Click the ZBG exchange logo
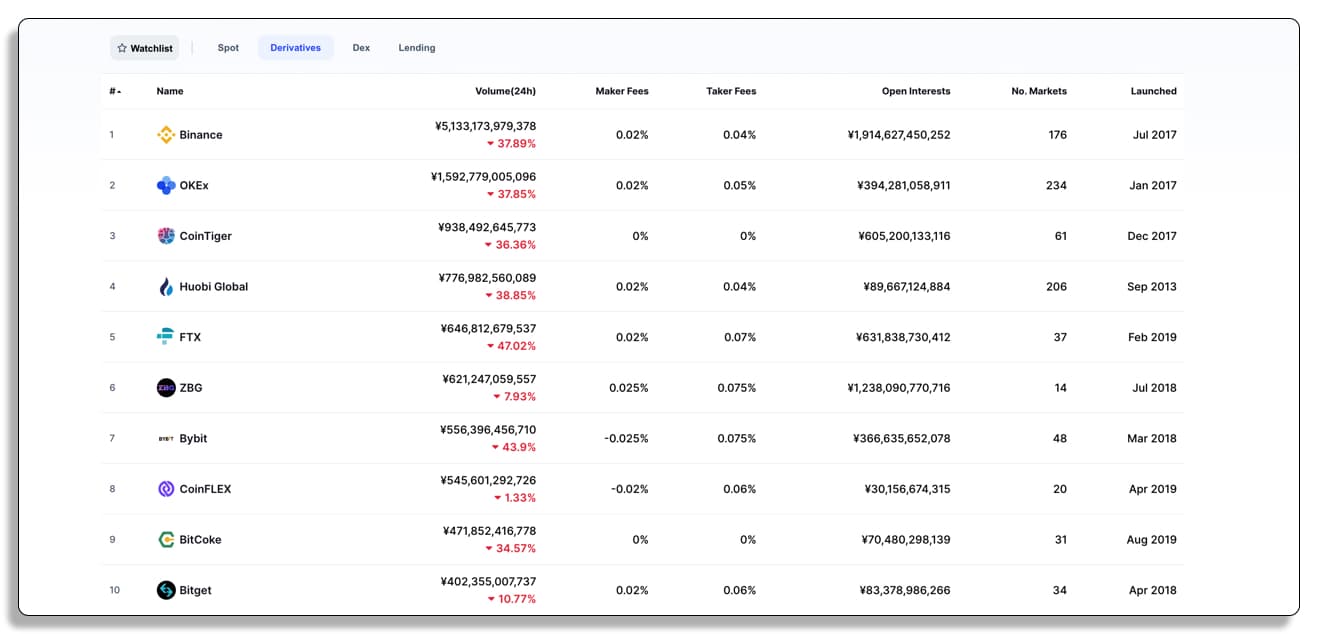 coord(166,388)
